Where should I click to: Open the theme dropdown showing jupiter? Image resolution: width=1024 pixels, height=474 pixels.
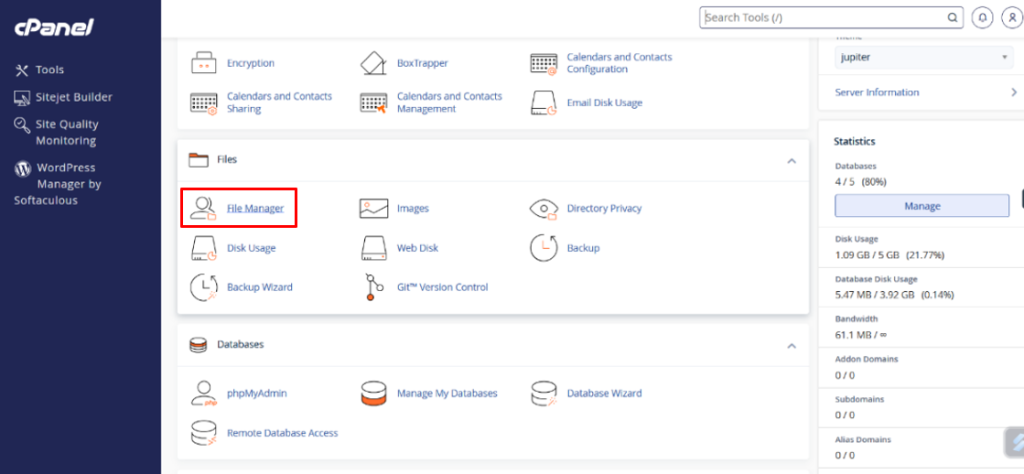pos(922,58)
